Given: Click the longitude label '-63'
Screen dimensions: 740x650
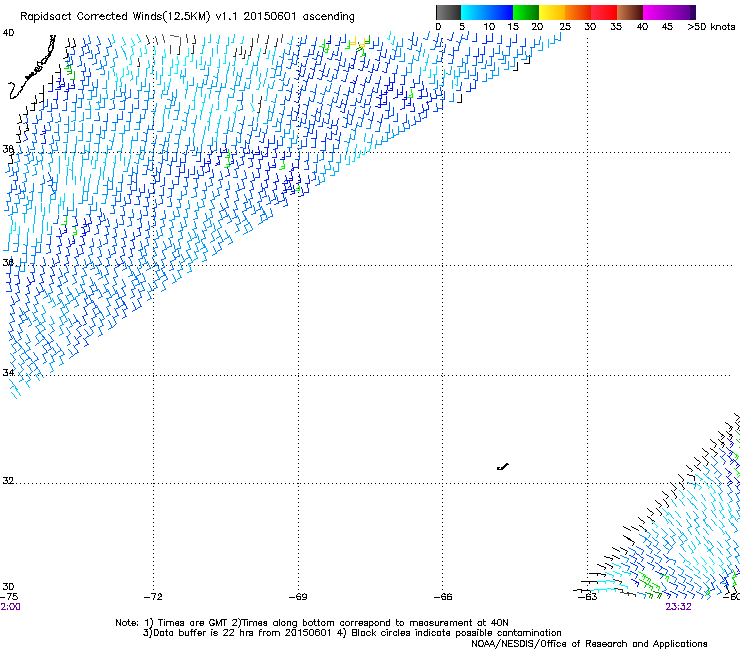Looking at the screenshot, I should pos(588,597).
